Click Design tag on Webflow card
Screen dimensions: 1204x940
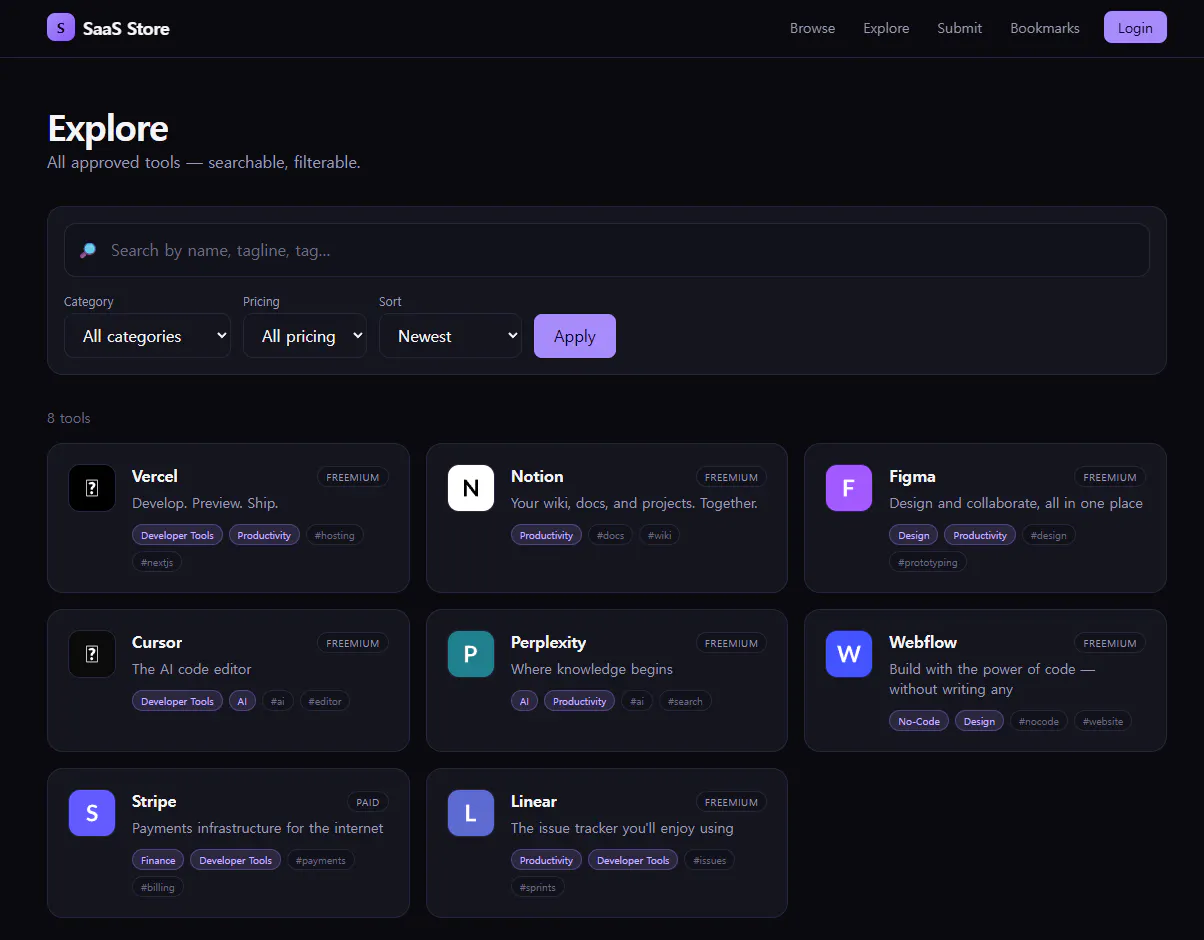point(979,721)
